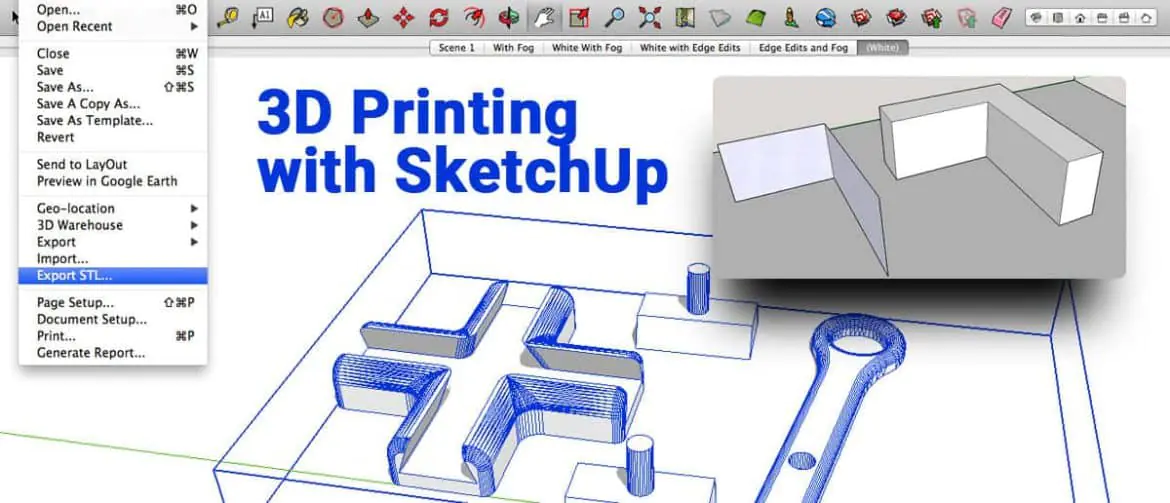Viewport: 1170px width, 503px height.
Task: Click the Pan hand tool
Action: [x=543, y=16]
